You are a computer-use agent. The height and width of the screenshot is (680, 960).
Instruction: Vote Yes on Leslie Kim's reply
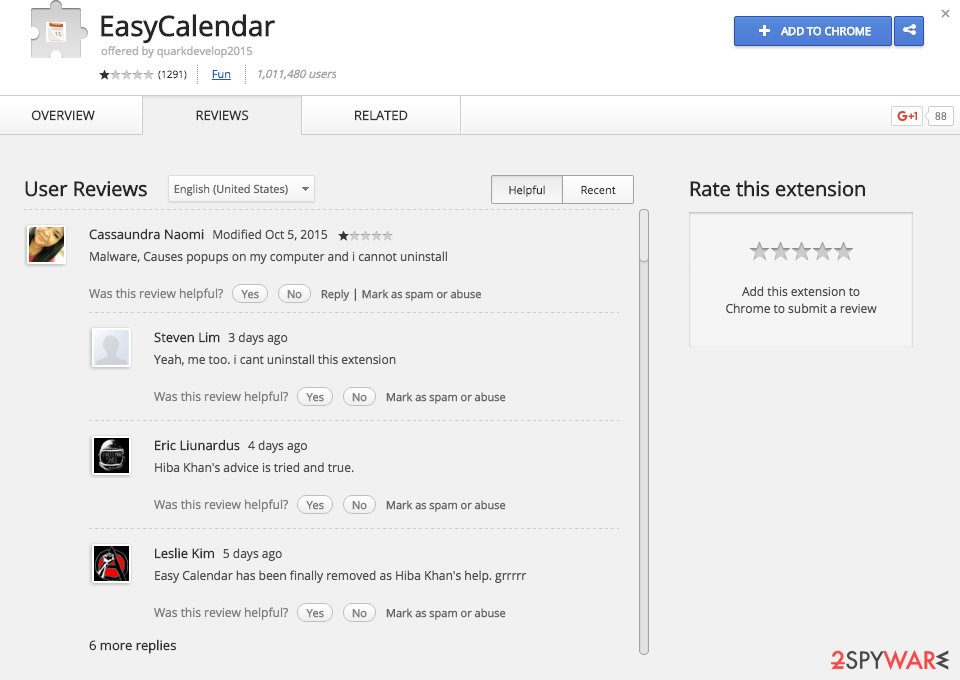315,613
